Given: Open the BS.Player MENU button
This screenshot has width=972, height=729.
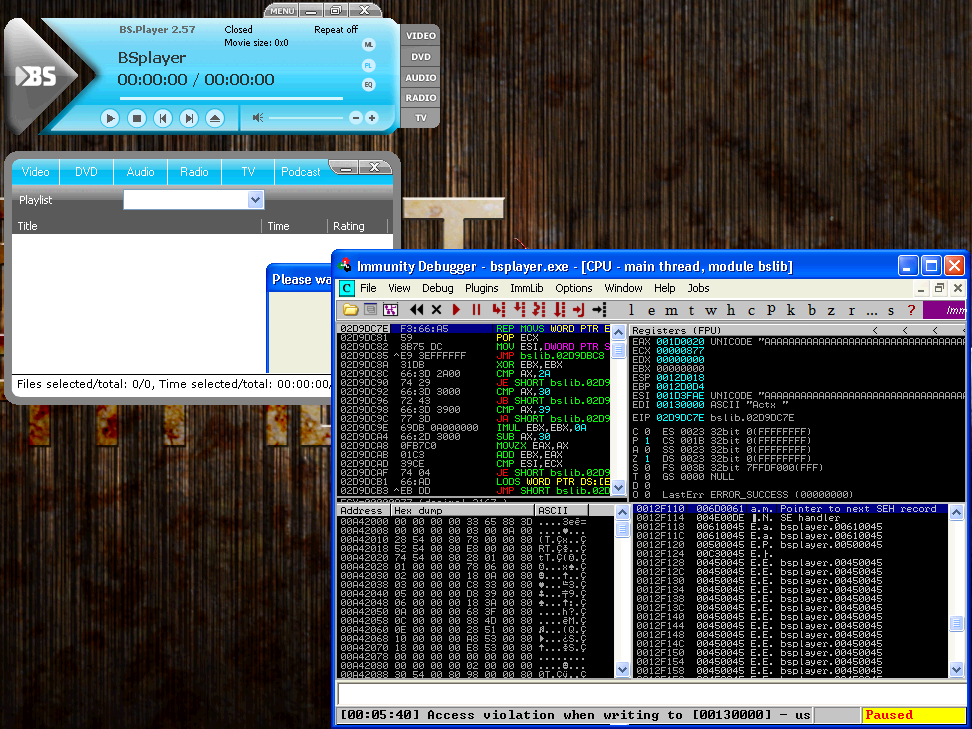Looking at the screenshot, I should click(282, 11).
